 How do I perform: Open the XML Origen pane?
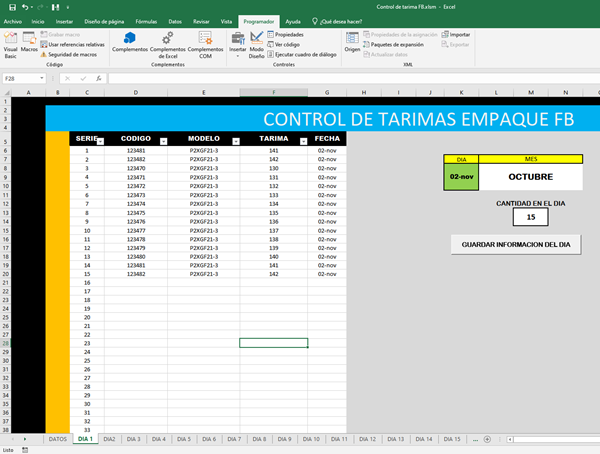pyautogui.click(x=352, y=42)
